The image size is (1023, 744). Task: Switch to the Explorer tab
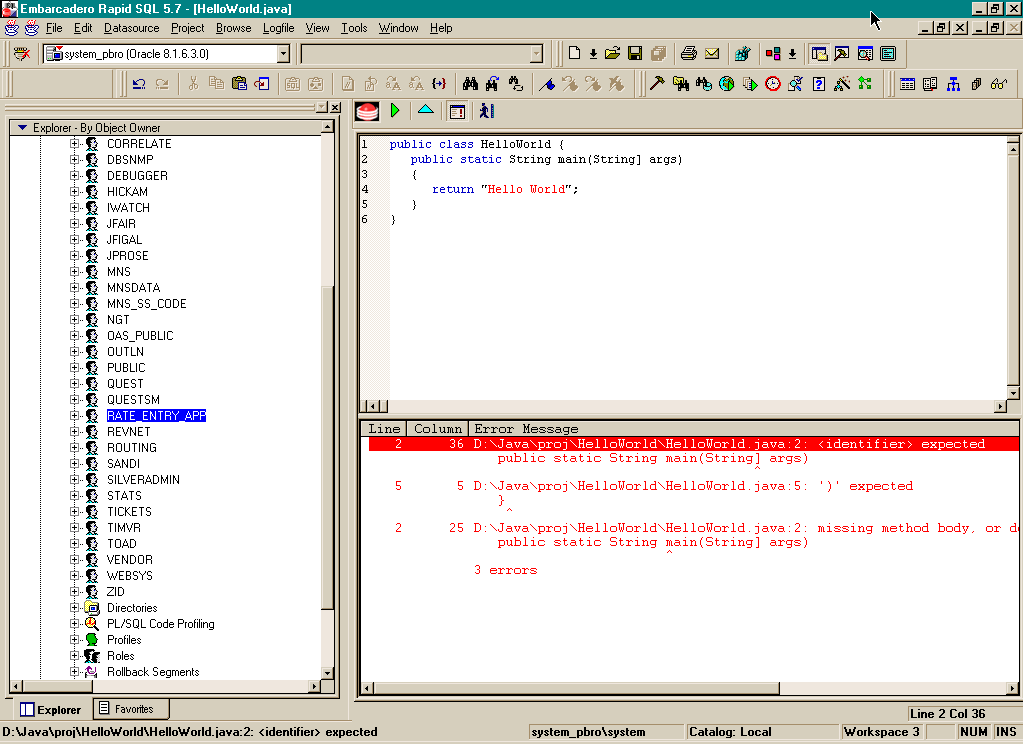(x=51, y=709)
